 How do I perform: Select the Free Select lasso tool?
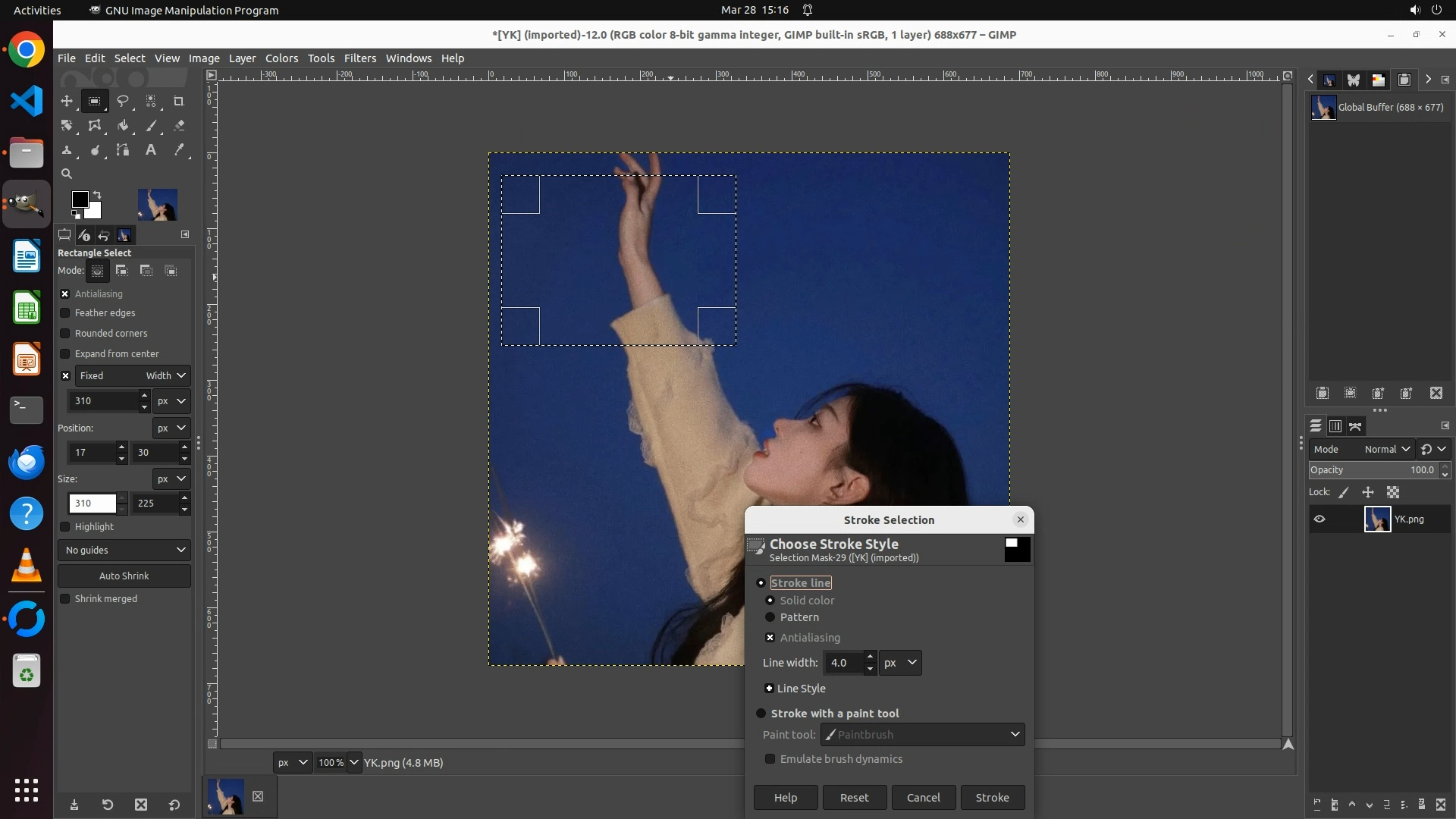click(122, 101)
